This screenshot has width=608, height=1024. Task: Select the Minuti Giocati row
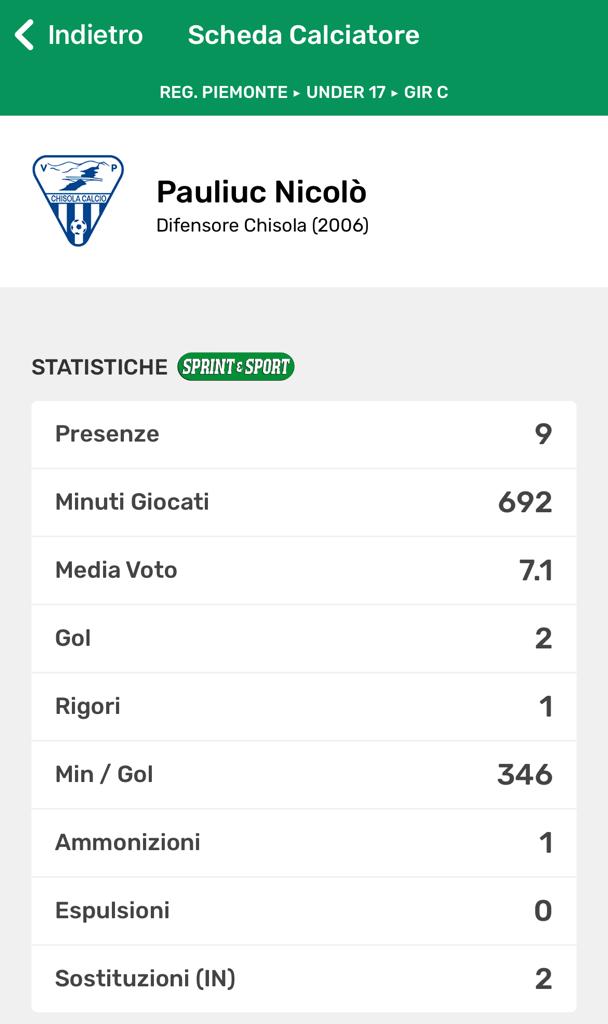point(304,502)
